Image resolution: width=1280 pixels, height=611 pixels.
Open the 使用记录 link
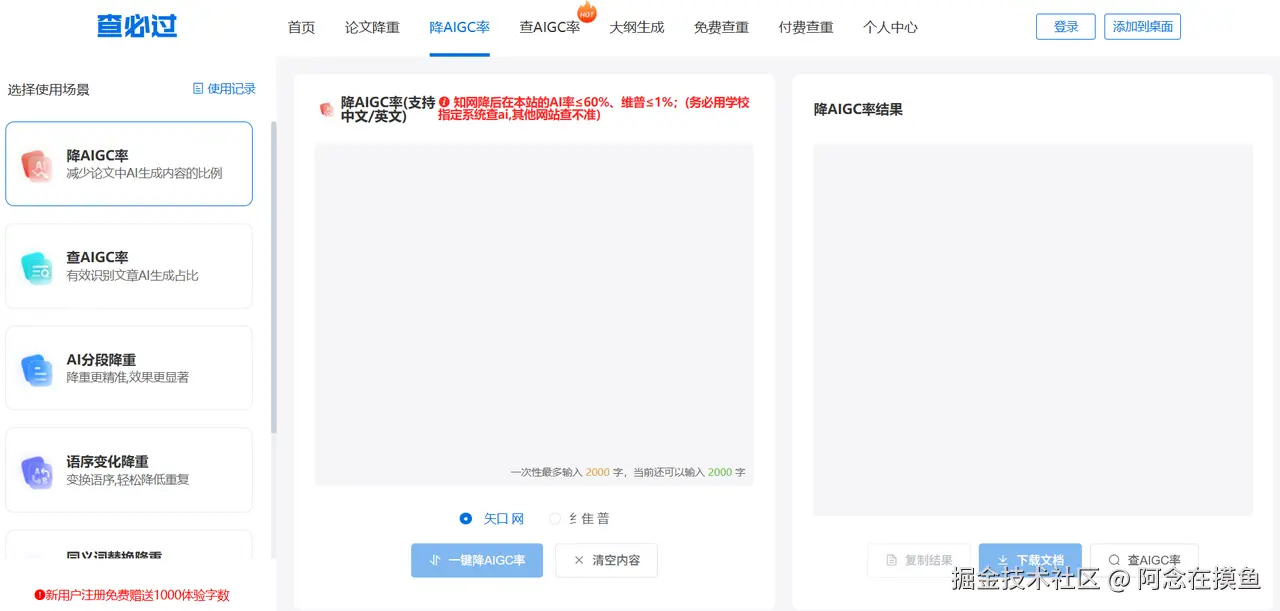pyautogui.click(x=224, y=89)
